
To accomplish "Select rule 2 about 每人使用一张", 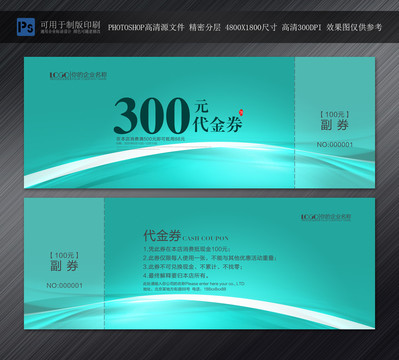I will 210,258.
